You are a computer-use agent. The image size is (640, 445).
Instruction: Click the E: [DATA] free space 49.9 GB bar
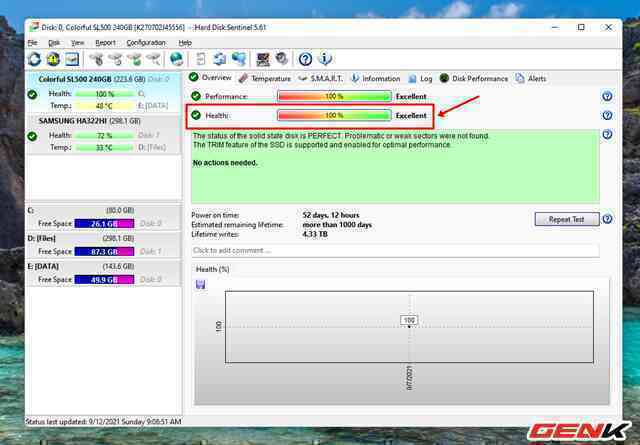click(x=104, y=280)
